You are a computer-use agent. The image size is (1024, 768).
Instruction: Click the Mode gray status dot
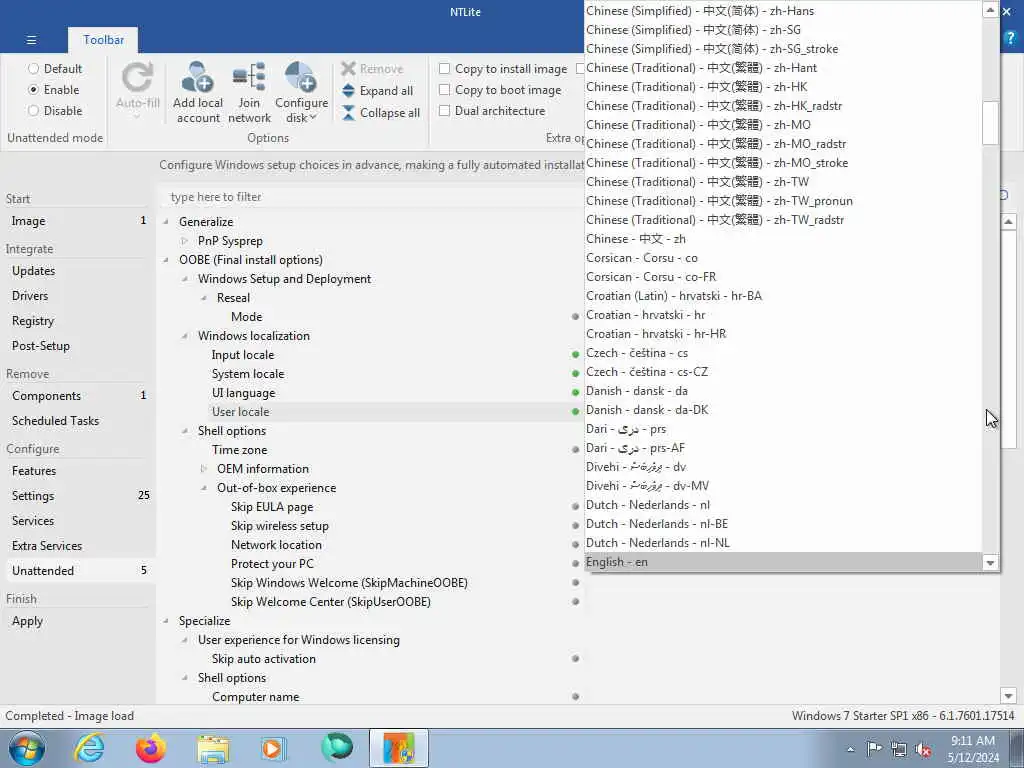pyautogui.click(x=575, y=316)
